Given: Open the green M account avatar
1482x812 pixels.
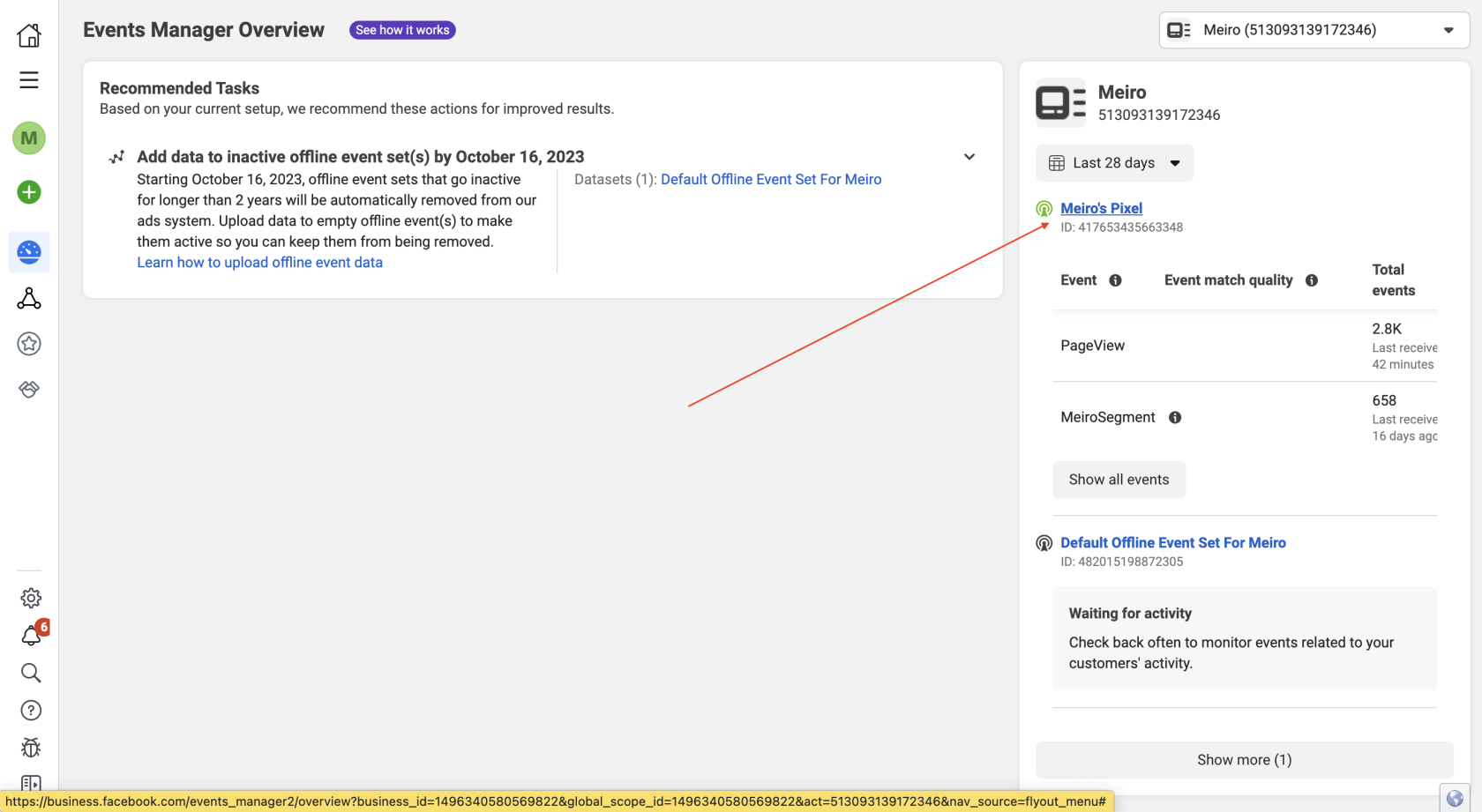Looking at the screenshot, I should (x=29, y=138).
